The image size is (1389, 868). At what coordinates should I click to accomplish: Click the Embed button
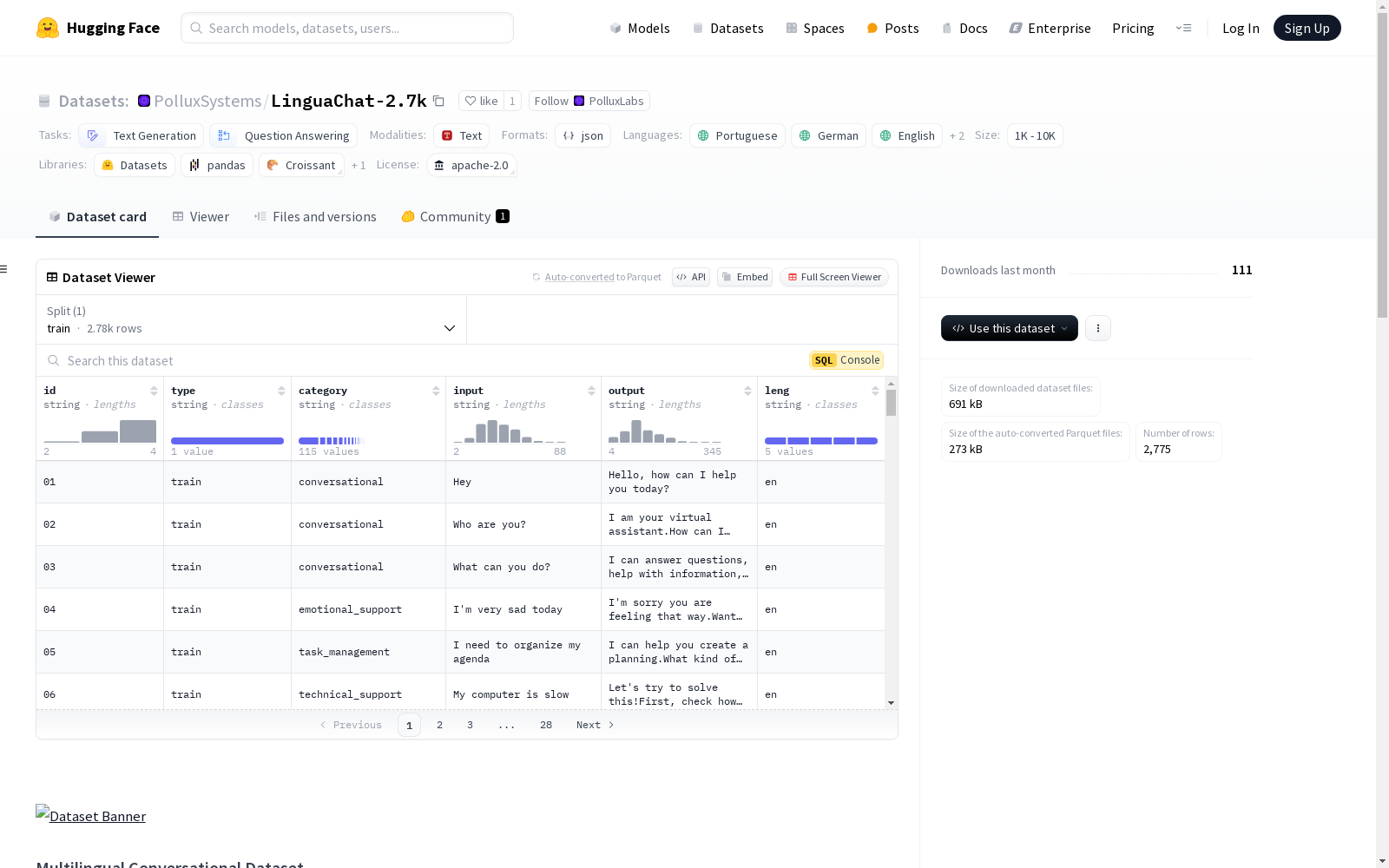pos(745,277)
